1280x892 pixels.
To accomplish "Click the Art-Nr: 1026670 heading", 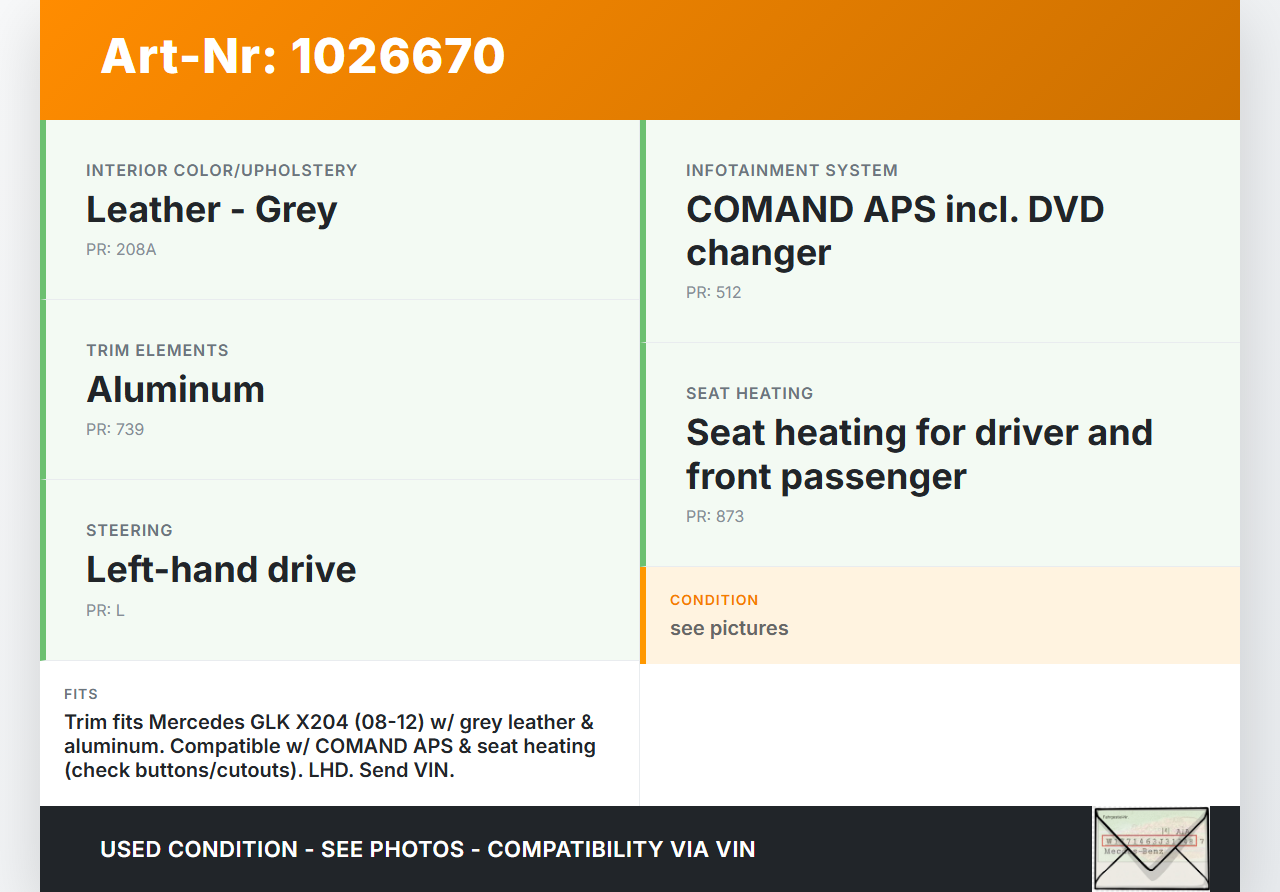I will 302,56.
